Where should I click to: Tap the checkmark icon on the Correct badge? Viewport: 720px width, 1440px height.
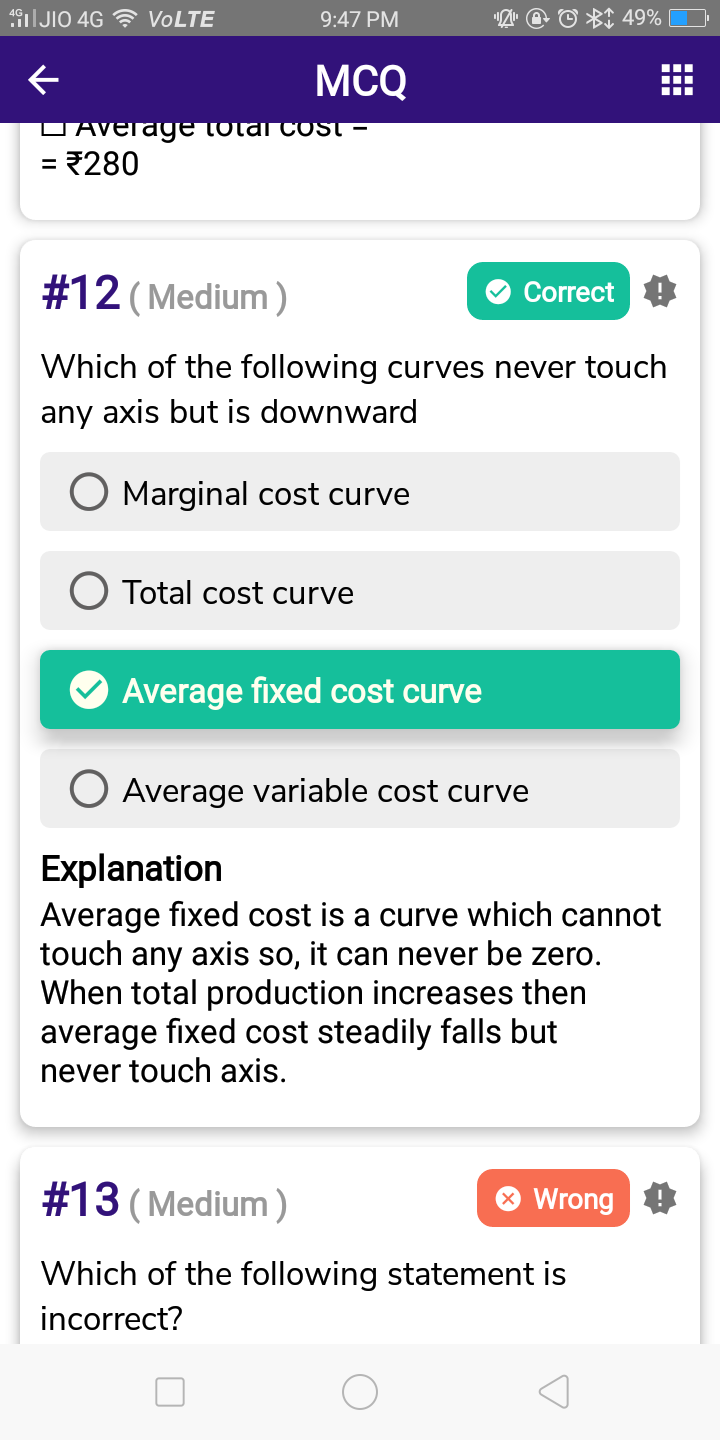coord(497,292)
